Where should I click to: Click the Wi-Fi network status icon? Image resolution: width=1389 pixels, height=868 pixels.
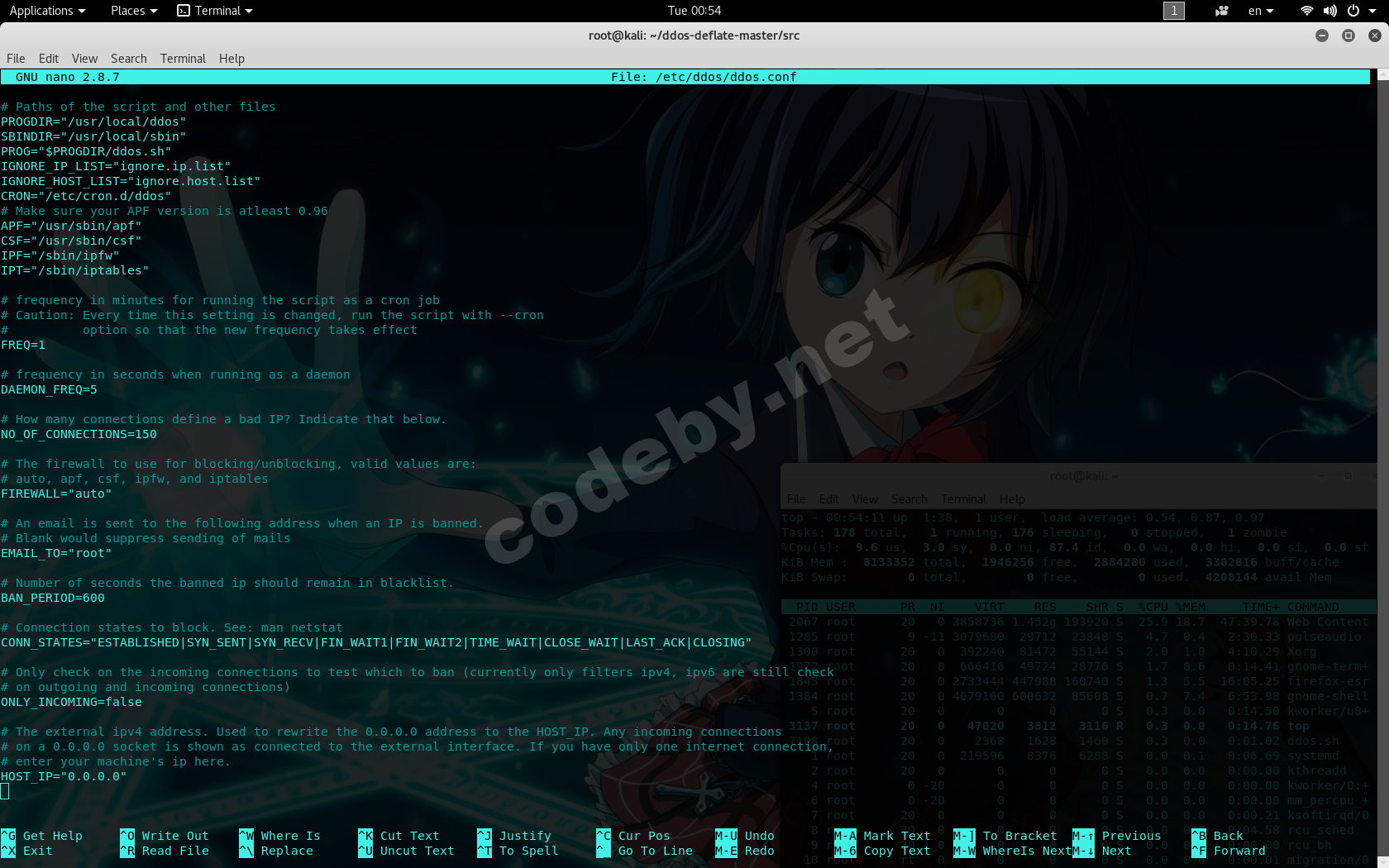(x=1306, y=11)
